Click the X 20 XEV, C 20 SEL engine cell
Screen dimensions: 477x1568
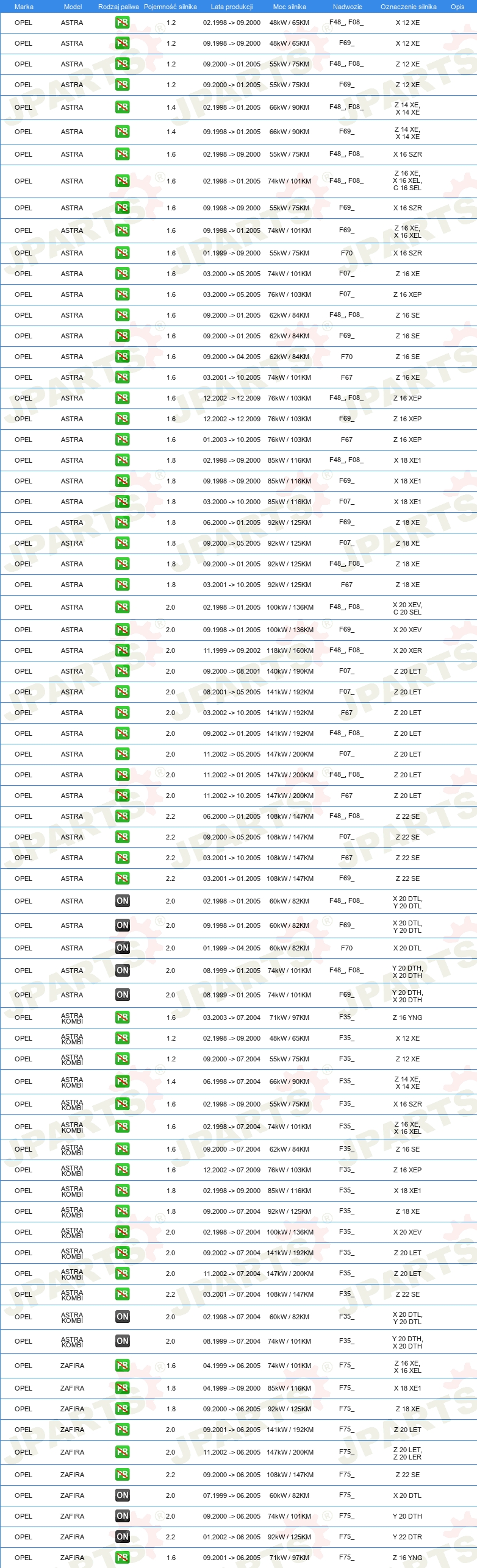click(407, 608)
